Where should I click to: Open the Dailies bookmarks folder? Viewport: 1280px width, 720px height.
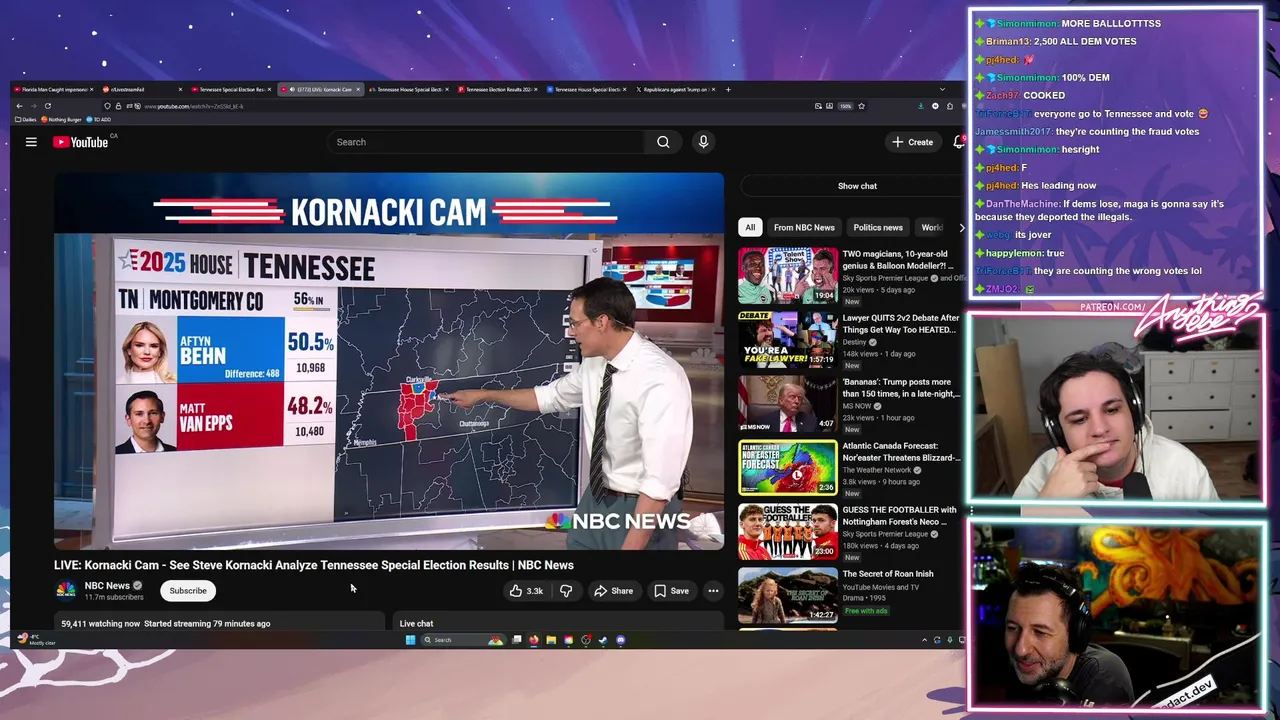point(27,119)
